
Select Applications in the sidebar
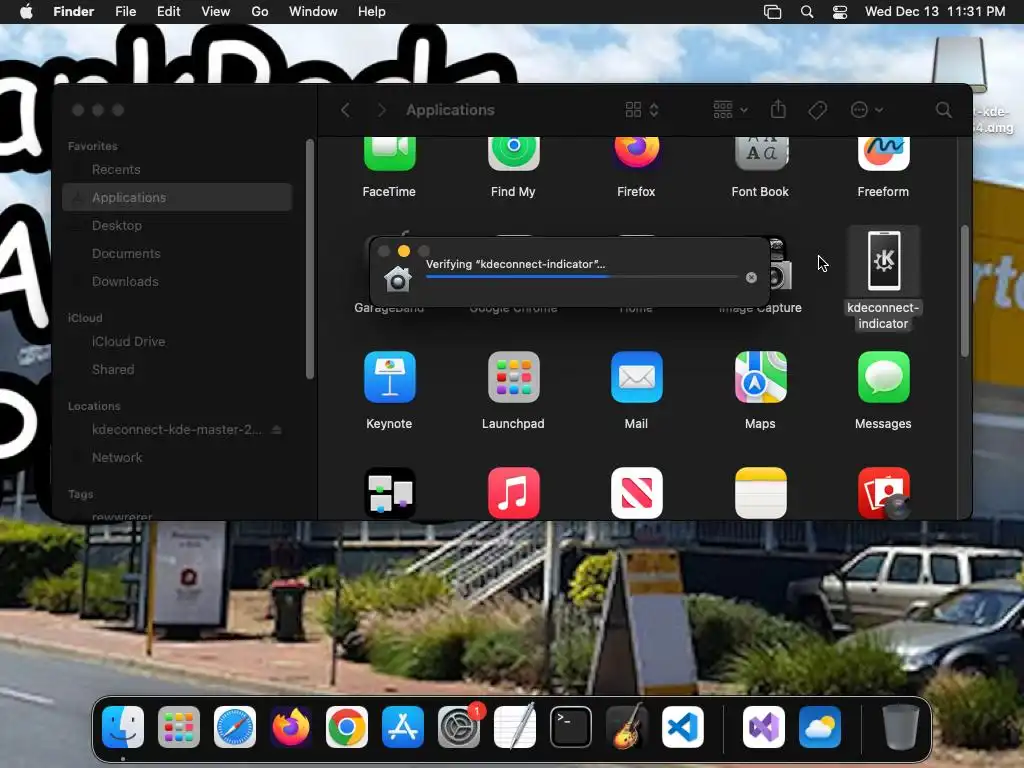pos(177,197)
